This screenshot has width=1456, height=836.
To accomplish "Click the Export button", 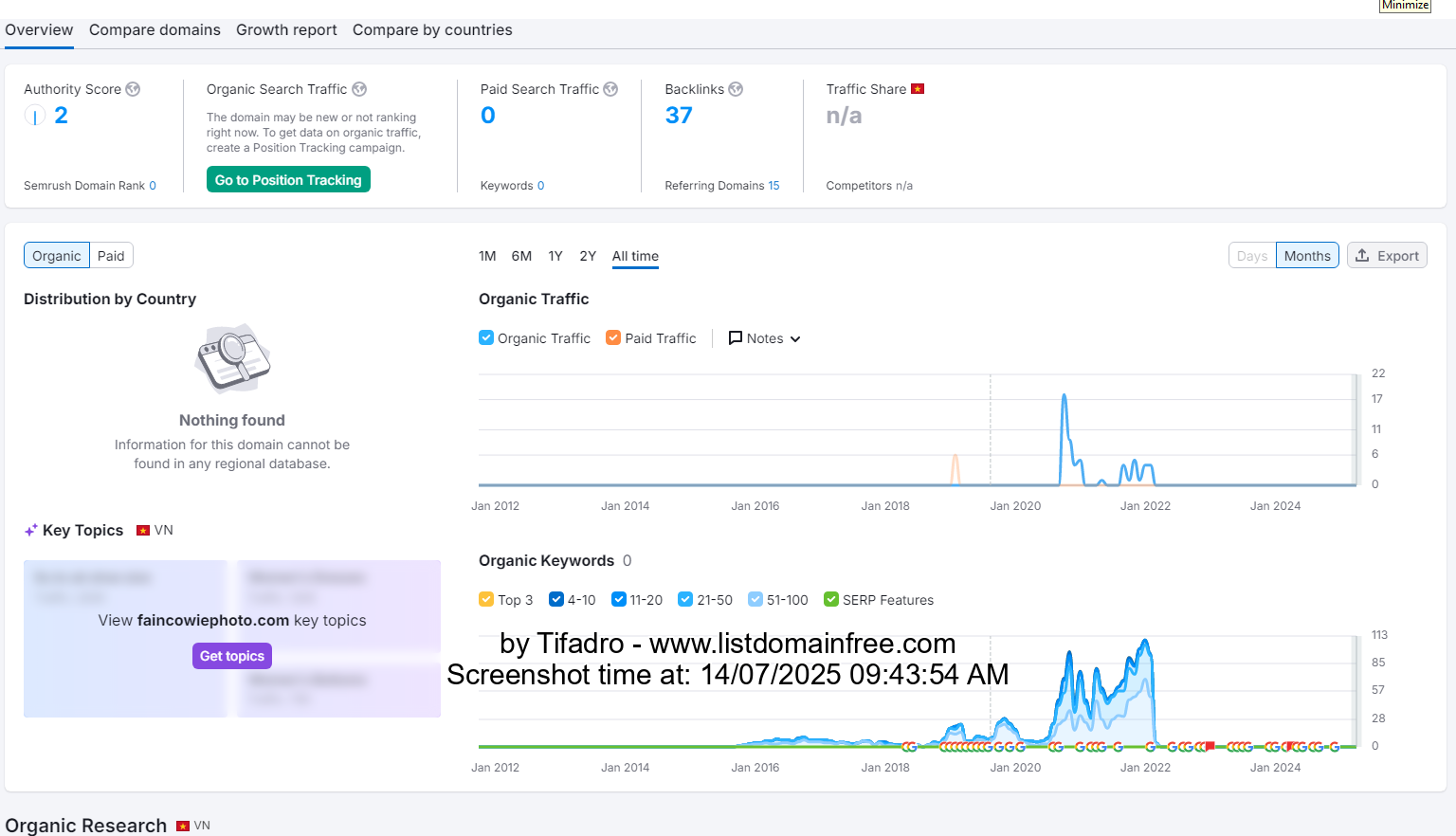I will point(1387,256).
